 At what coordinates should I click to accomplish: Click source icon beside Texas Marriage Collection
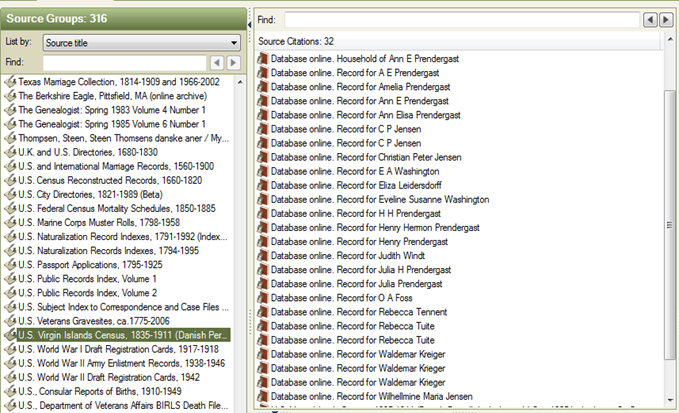[10, 82]
